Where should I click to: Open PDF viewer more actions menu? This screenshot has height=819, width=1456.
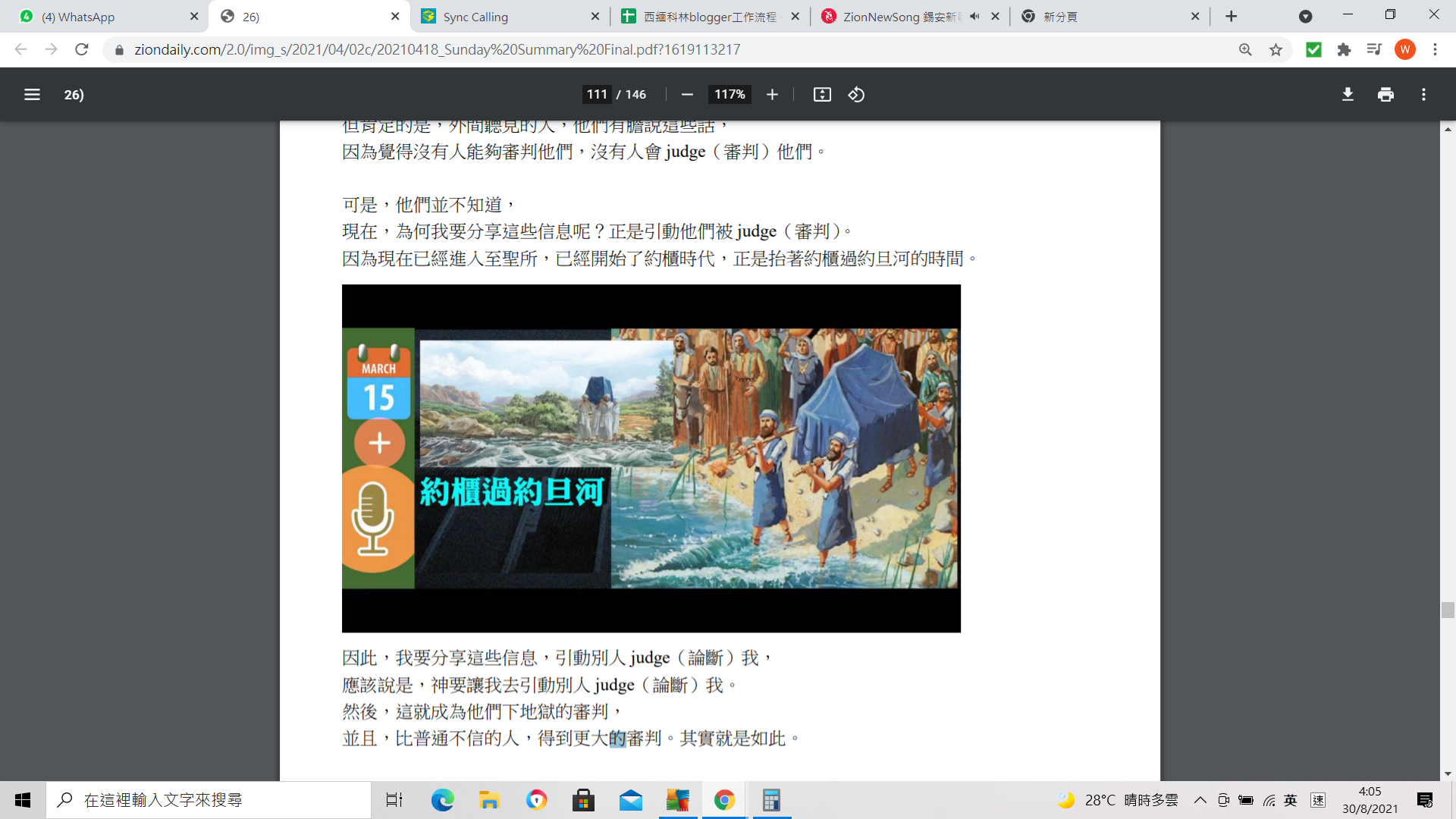click(1423, 95)
